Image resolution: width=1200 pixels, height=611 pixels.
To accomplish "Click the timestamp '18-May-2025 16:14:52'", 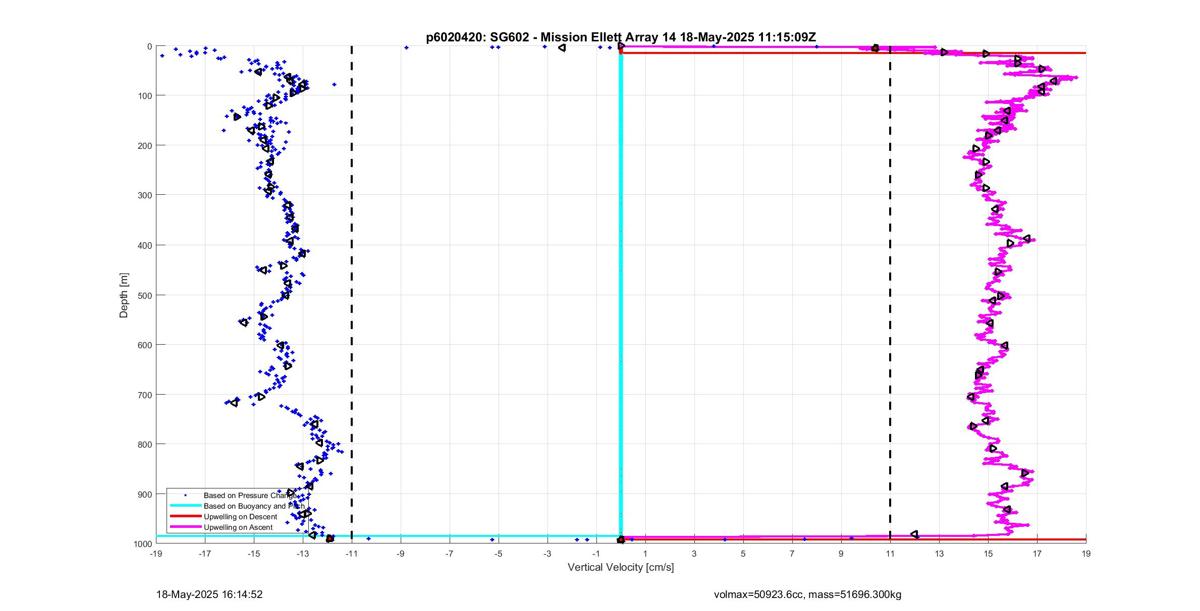I will 210,594.
